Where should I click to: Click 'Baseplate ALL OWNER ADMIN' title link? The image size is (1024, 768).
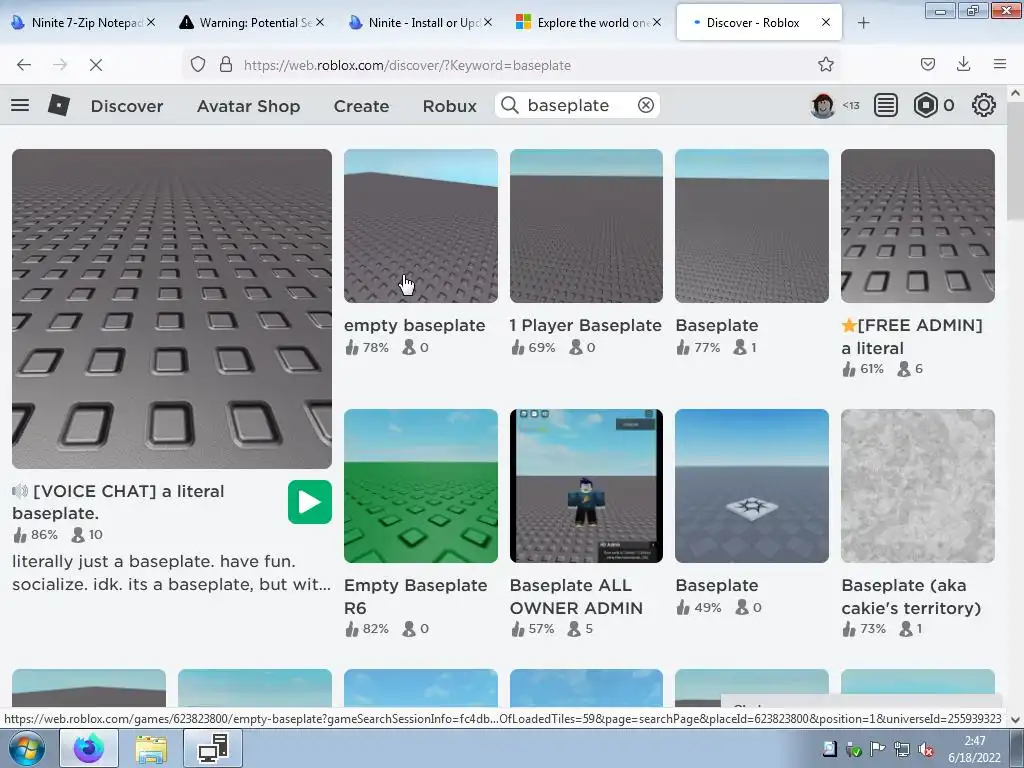[x=576, y=596]
